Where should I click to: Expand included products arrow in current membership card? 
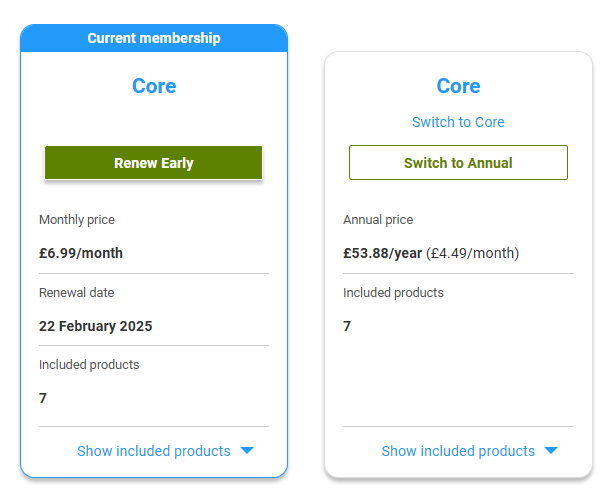(247, 450)
